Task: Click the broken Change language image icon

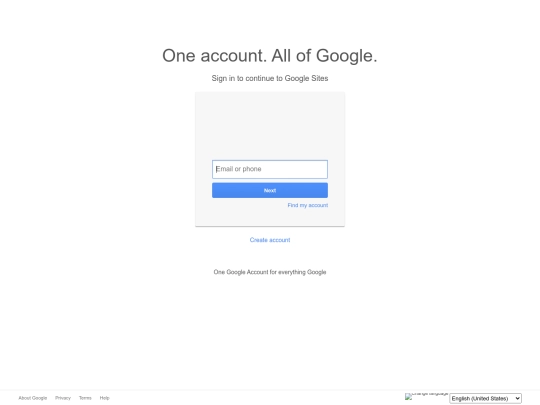Action: (426, 396)
